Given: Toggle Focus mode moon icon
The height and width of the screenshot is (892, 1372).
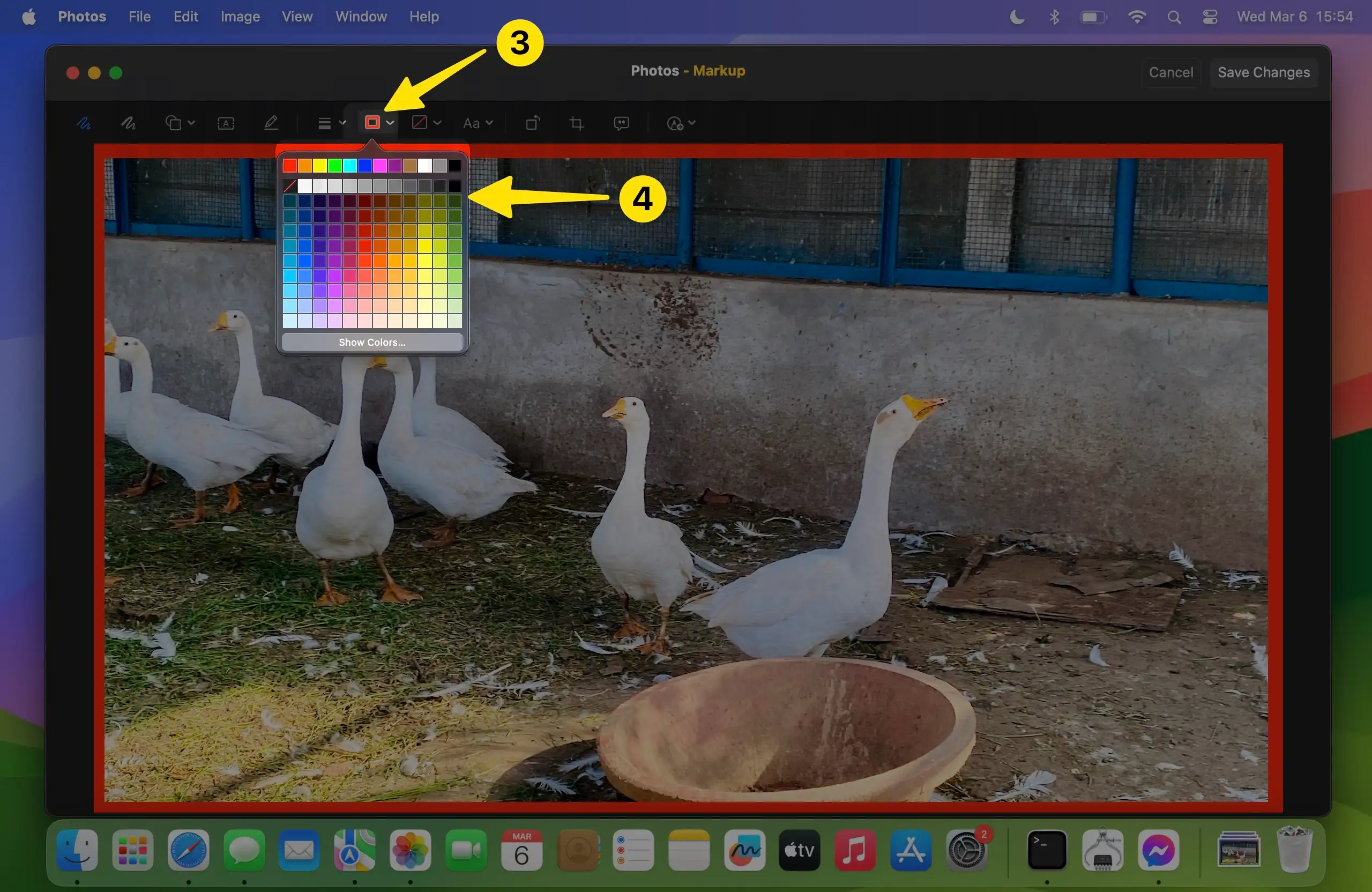Looking at the screenshot, I should click(x=1017, y=17).
